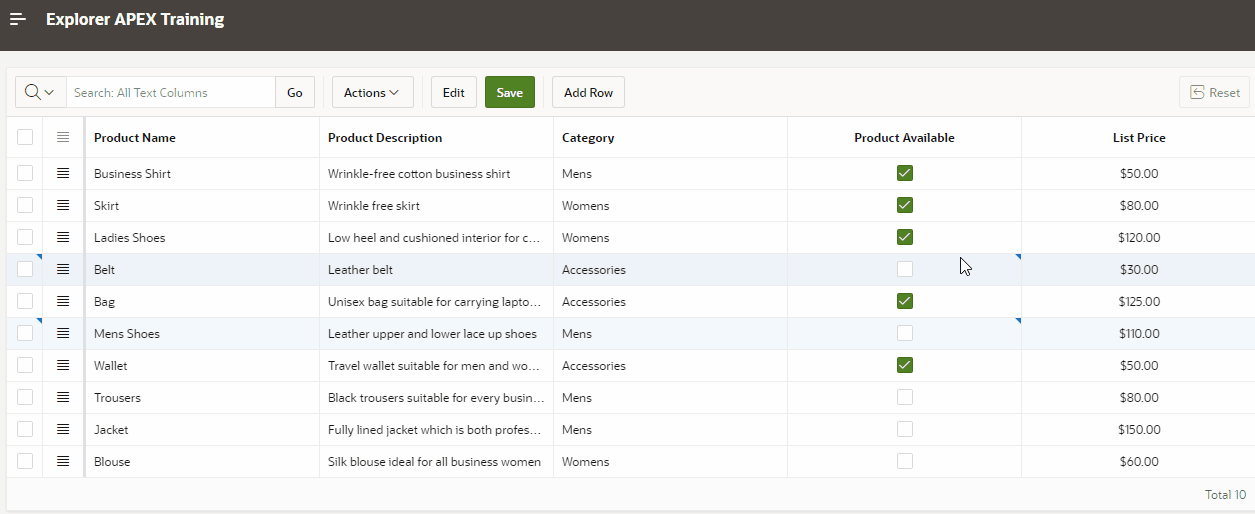Open row actions menu for Trousers
1255x514 pixels.
coord(63,397)
